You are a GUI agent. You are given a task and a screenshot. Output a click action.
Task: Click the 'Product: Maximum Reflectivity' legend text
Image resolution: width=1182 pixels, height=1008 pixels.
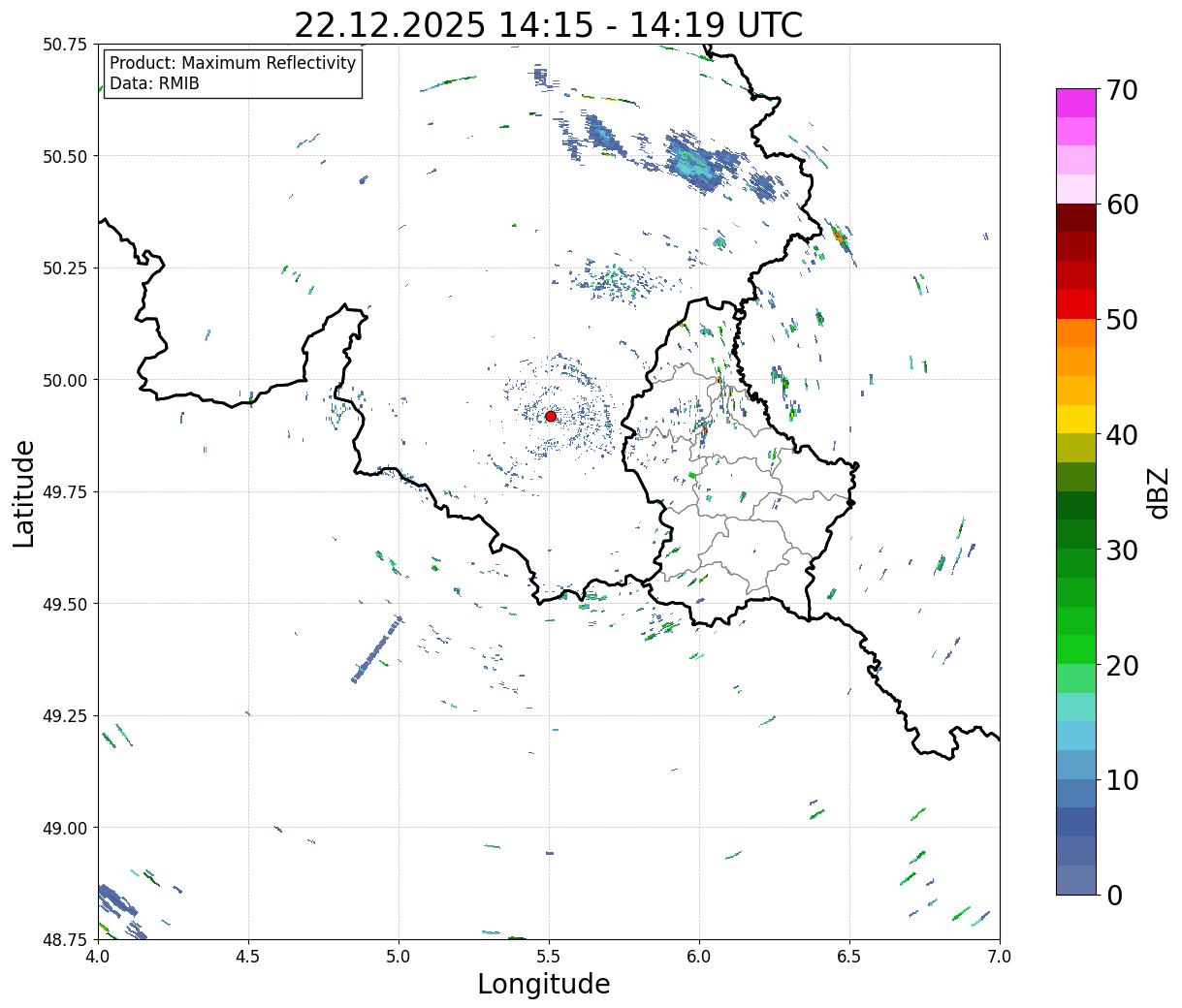click(x=233, y=63)
